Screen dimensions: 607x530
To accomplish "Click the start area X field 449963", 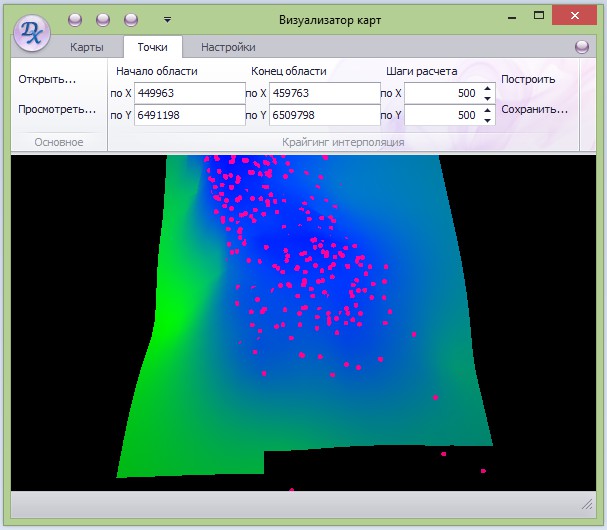I will [189, 93].
